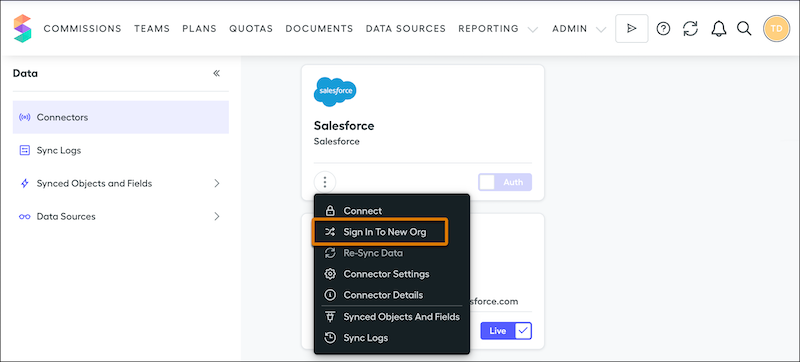Click the sidebar Sync Logs list icon
This screenshot has width=800, height=362.
24,150
